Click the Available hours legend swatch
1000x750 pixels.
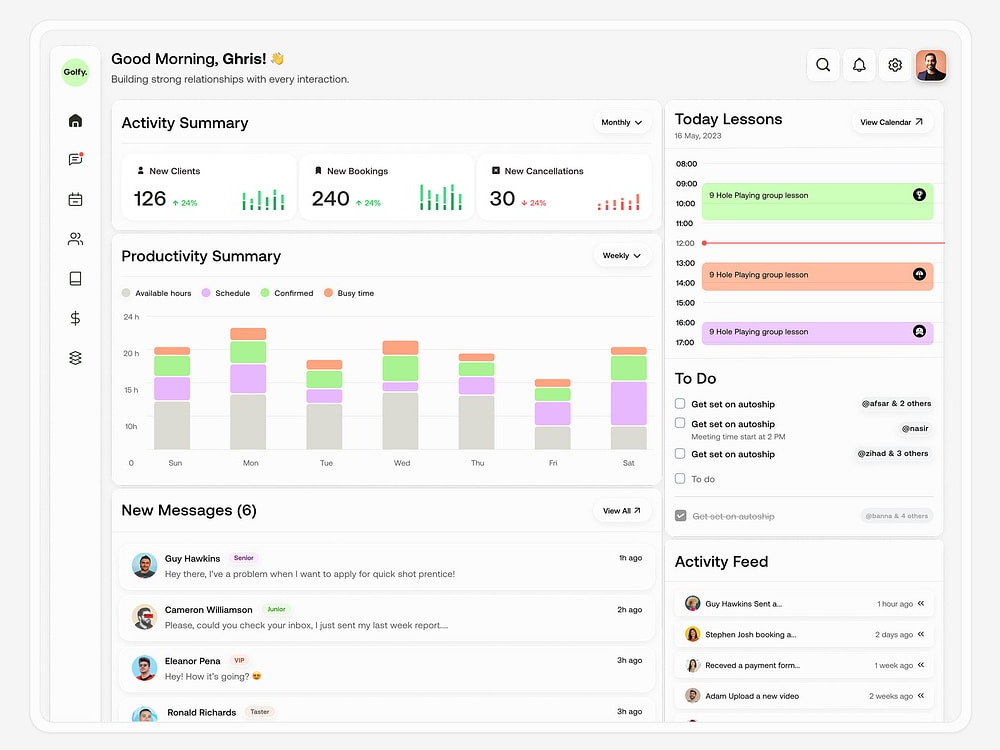point(126,293)
